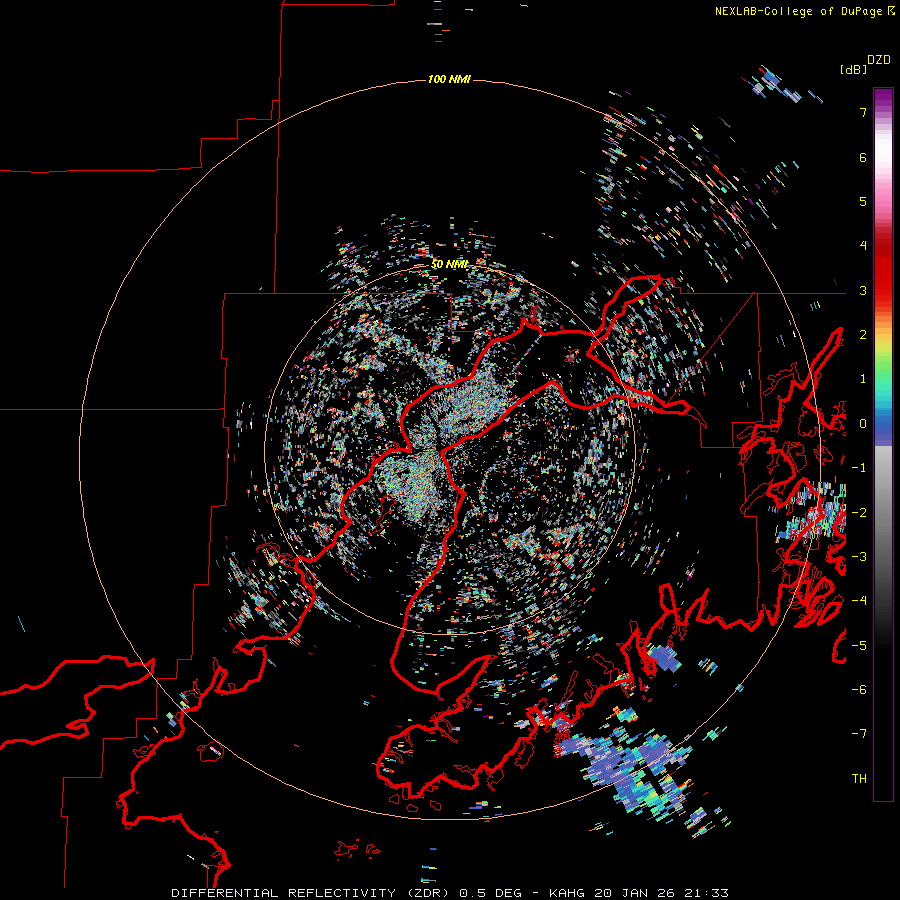Click the TH threshold label on legend

click(x=859, y=778)
